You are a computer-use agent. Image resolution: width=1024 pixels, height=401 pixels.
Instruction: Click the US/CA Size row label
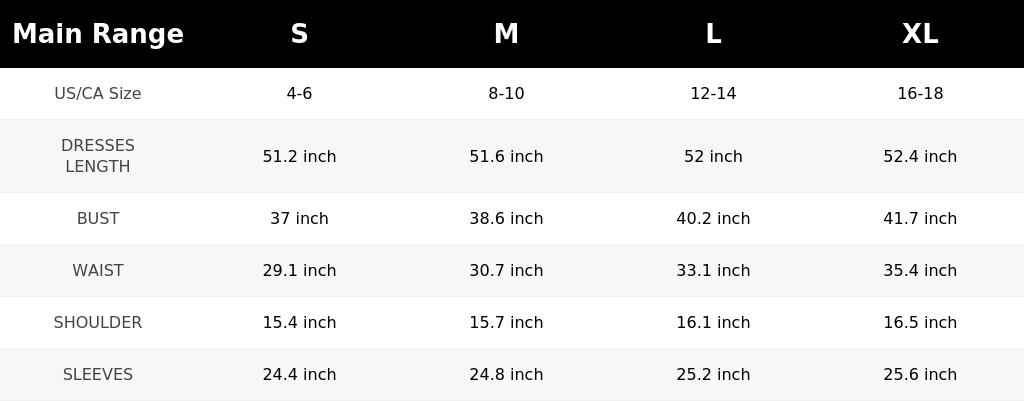point(98,93)
